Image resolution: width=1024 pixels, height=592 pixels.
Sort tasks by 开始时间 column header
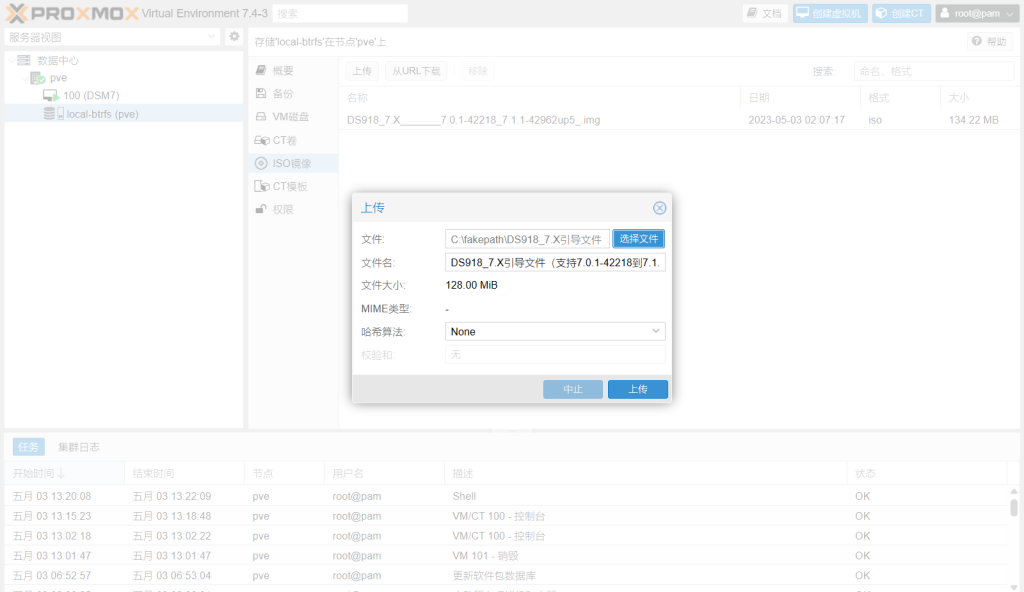click(x=37, y=473)
